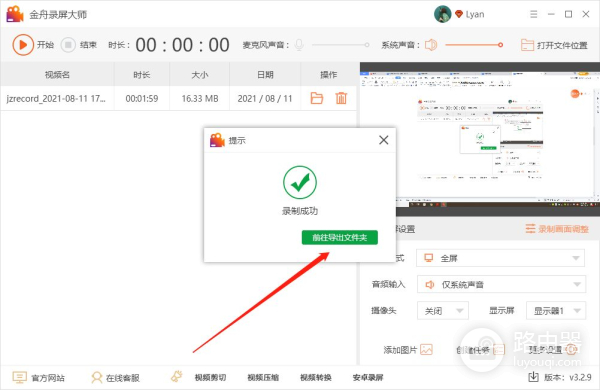
Task: Click the official website monitor icon
Action: pos(19,378)
